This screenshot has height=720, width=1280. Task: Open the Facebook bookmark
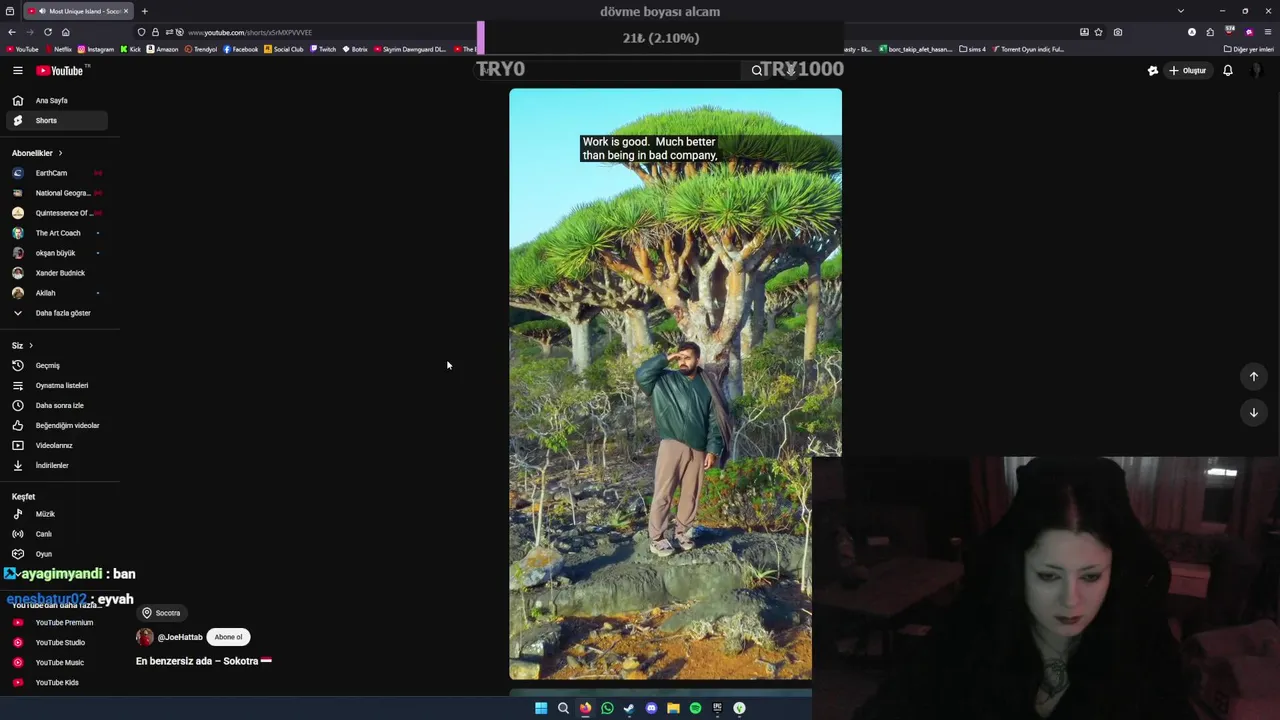tap(241, 49)
